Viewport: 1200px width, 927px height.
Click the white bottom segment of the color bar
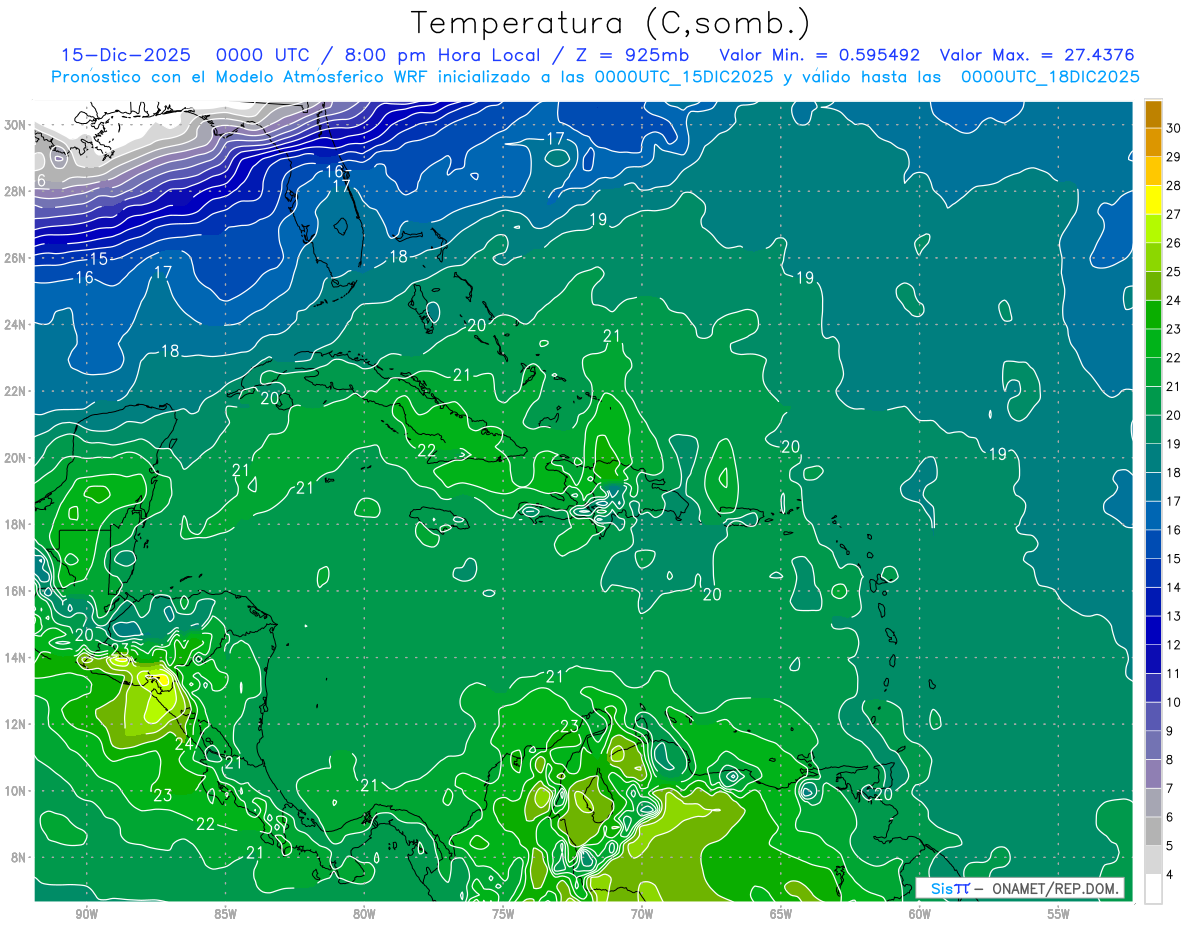point(1153,888)
